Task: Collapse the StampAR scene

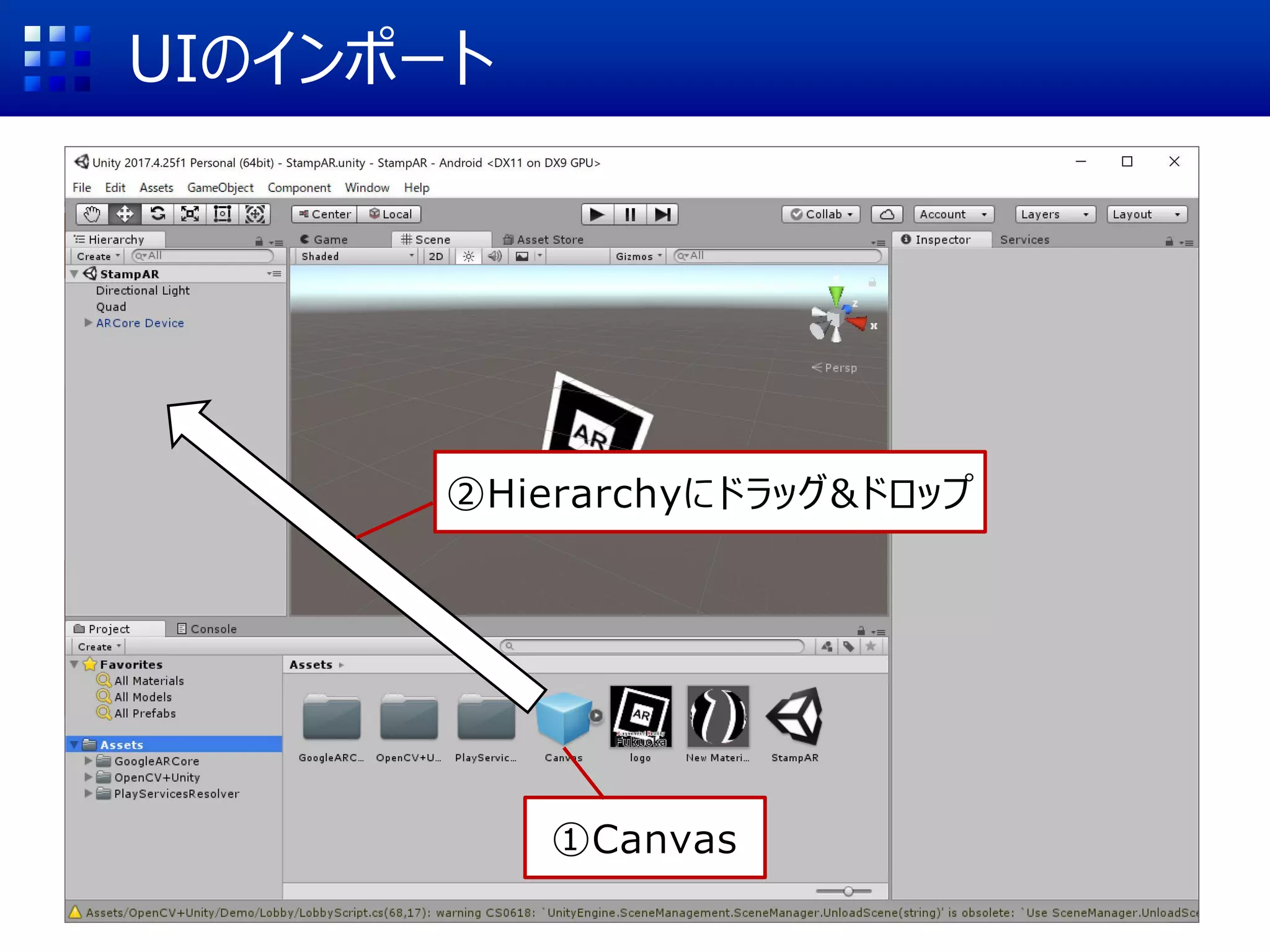Action: click(x=74, y=273)
